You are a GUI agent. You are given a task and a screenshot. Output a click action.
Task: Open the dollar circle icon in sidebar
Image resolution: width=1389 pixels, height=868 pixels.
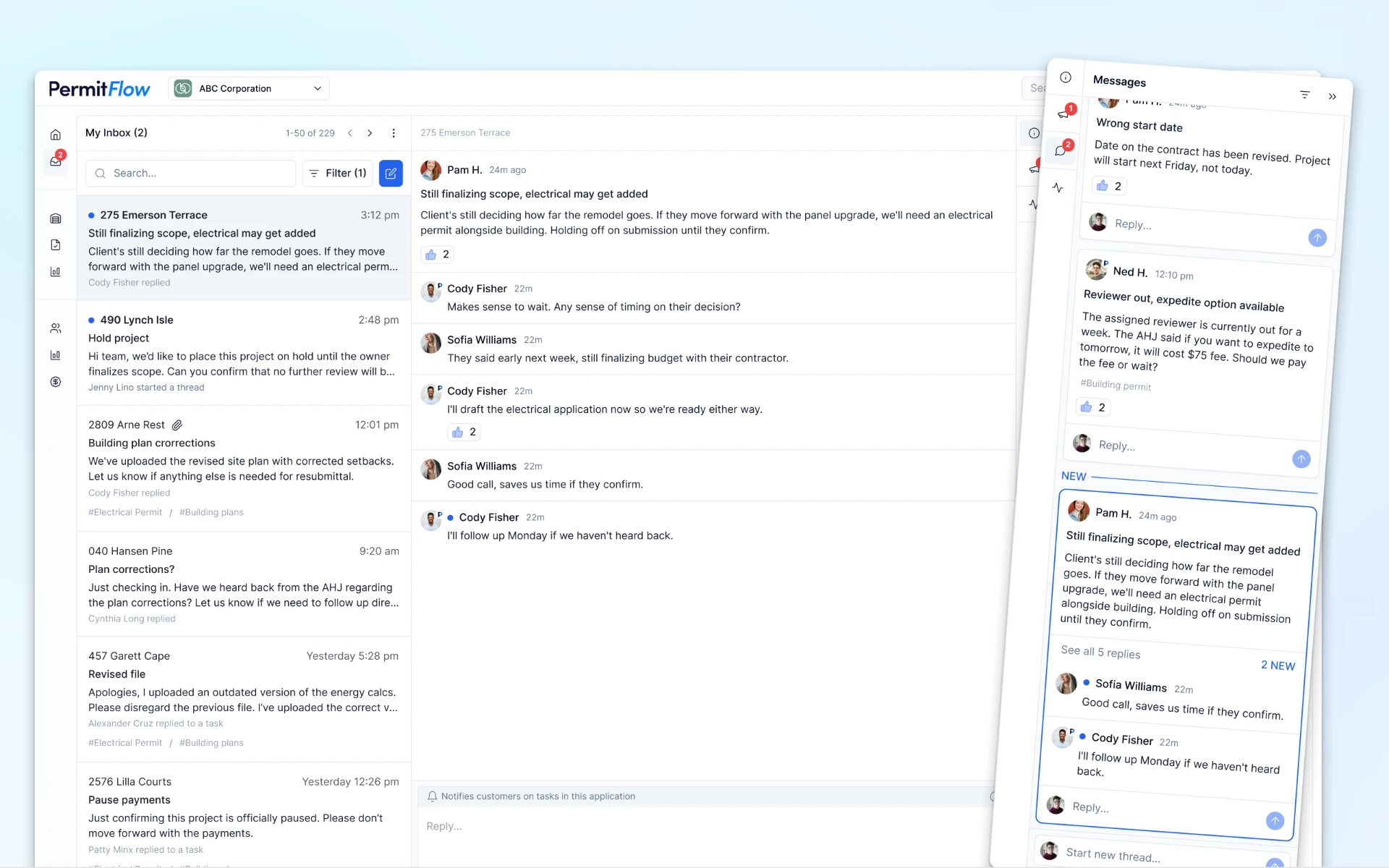pos(56,382)
